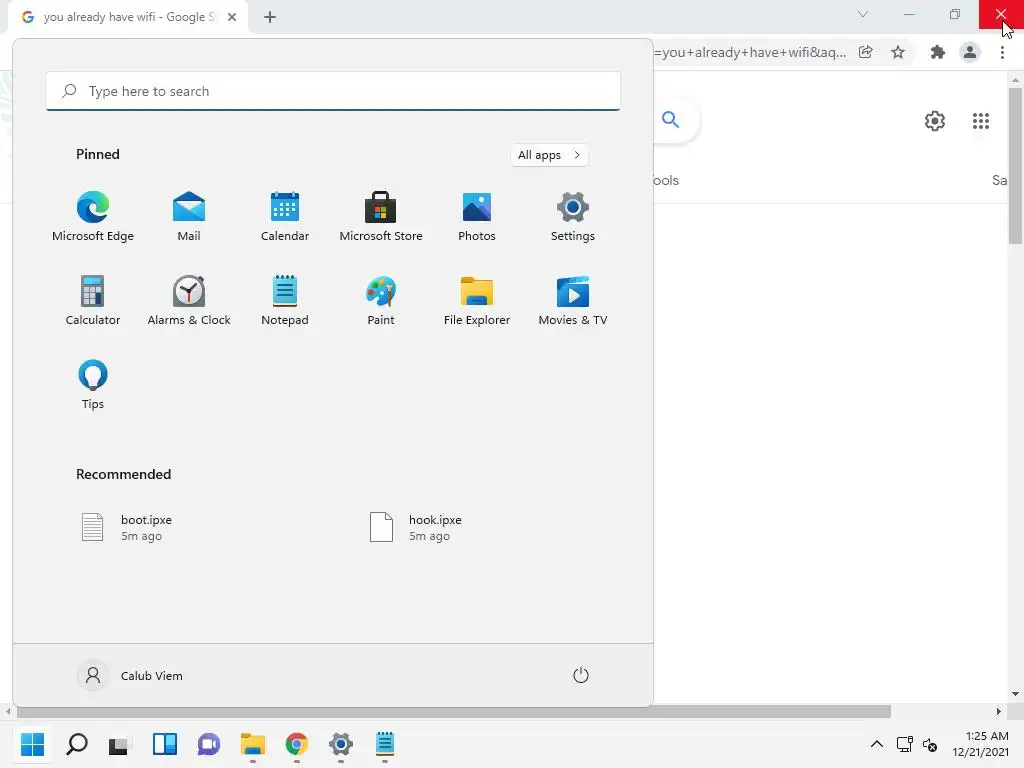
Task: Click the Chrome horizontal scrollbar thumb
Action: point(454,711)
